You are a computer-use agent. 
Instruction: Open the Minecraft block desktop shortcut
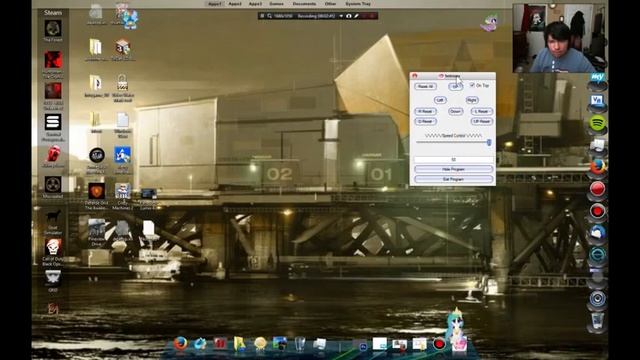tap(122, 47)
